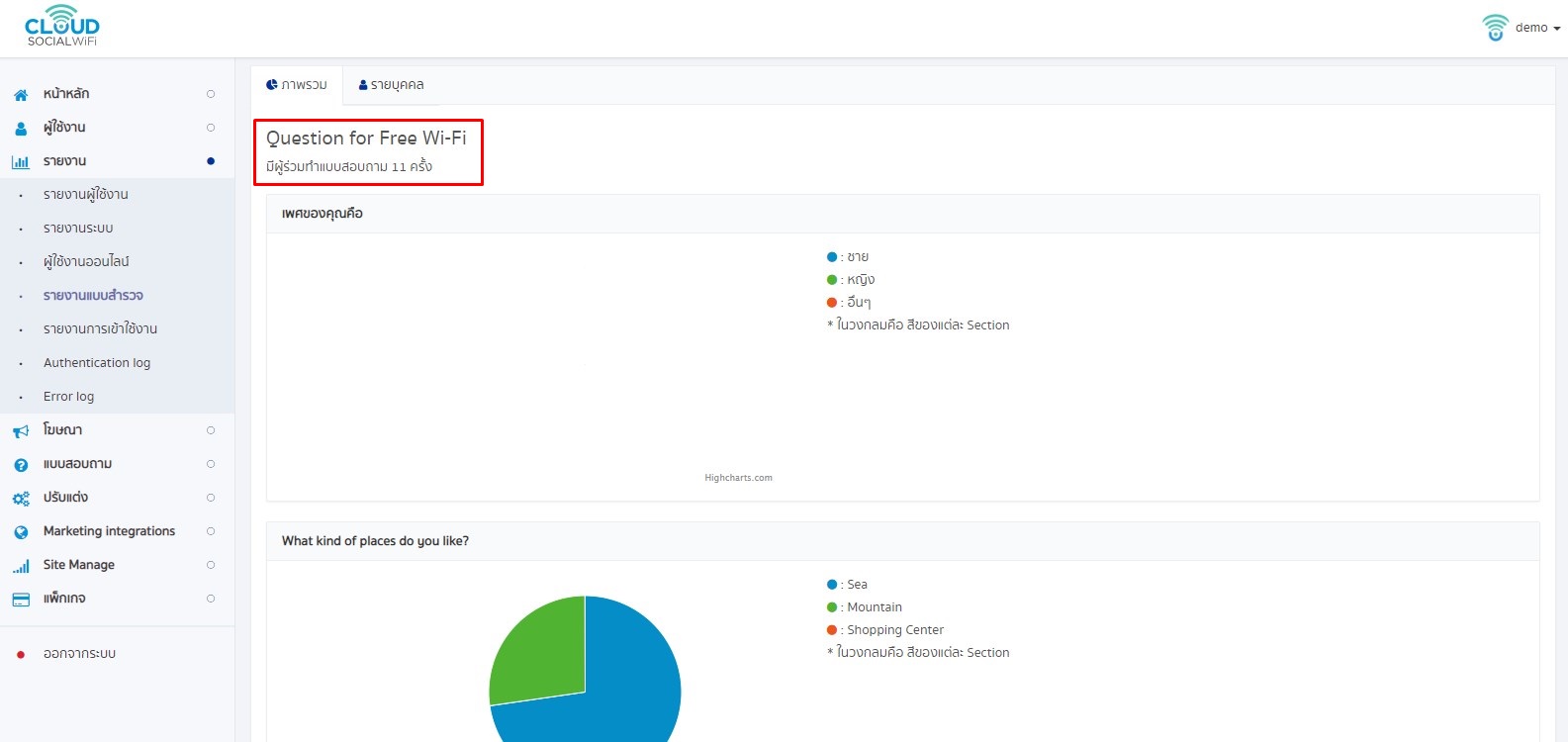Image resolution: width=1568 pixels, height=742 pixels.
Task: Click the demo account wifi avatar icon
Action: coord(1495,28)
